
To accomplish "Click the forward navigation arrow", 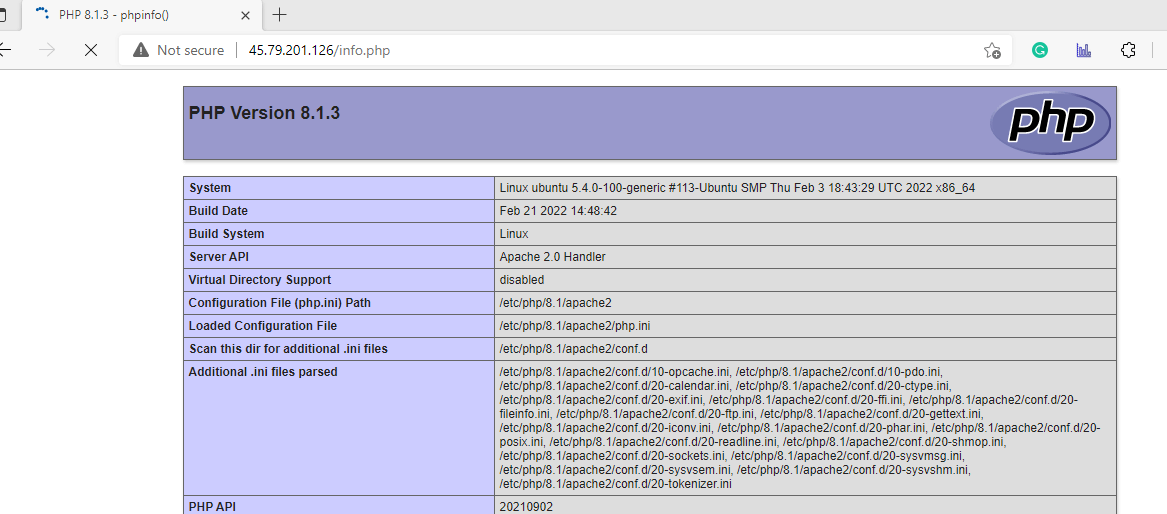I will (47, 51).
